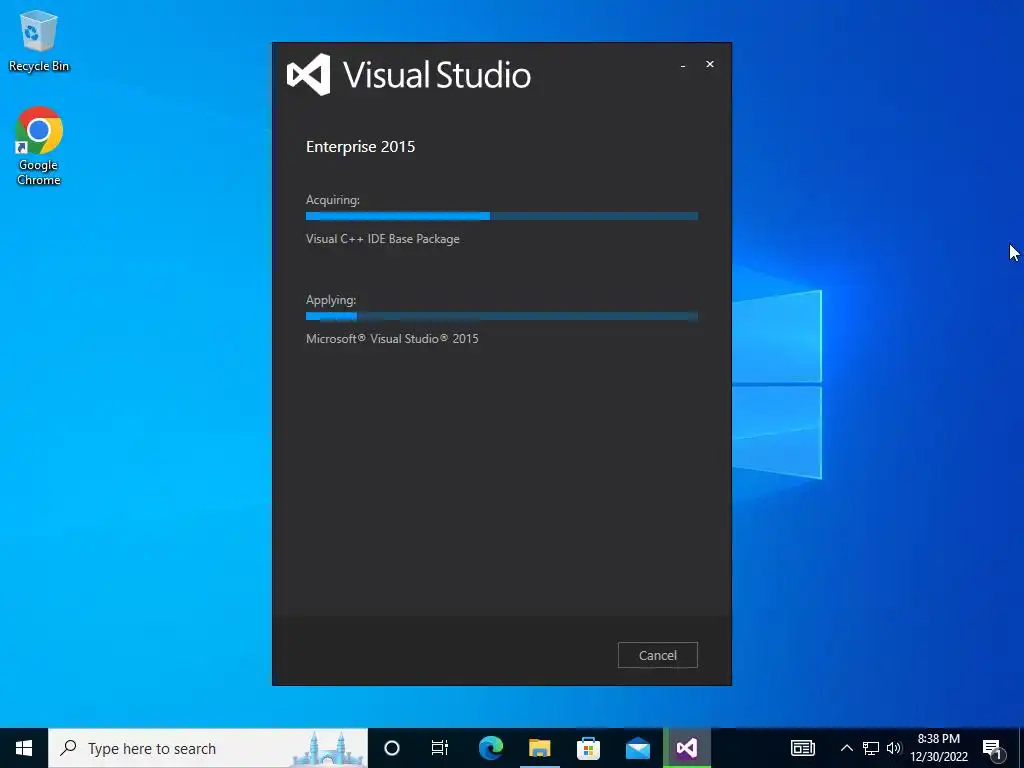Open Task View from the taskbar
The height and width of the screenshot is (768, 1024).
point(440,748)
